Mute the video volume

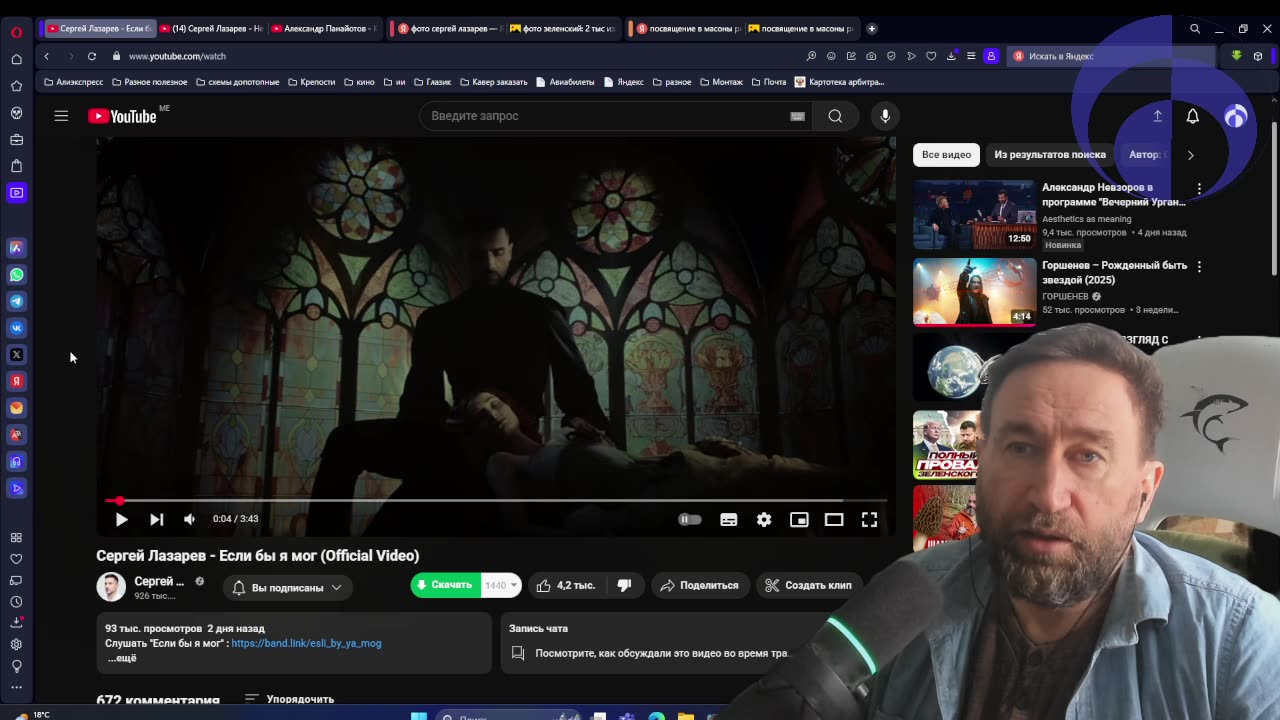(190, 519)
